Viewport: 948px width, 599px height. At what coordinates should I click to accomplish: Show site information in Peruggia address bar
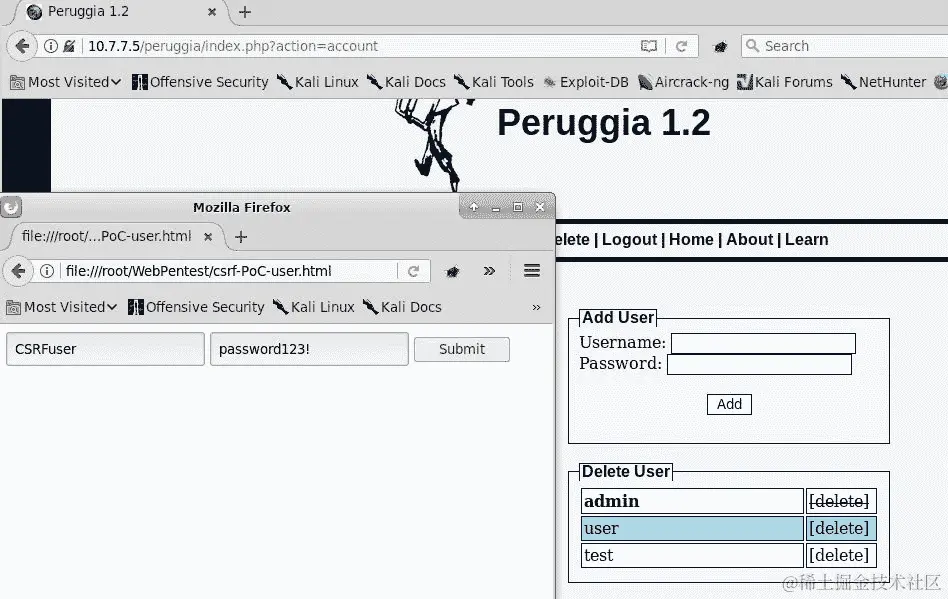51,46
